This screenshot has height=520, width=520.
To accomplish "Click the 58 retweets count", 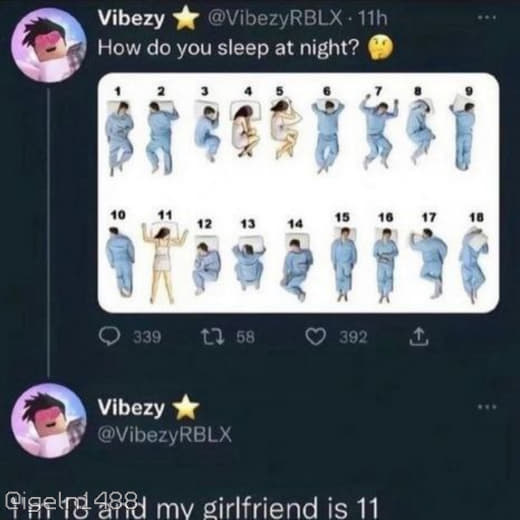I will [246, 337].
